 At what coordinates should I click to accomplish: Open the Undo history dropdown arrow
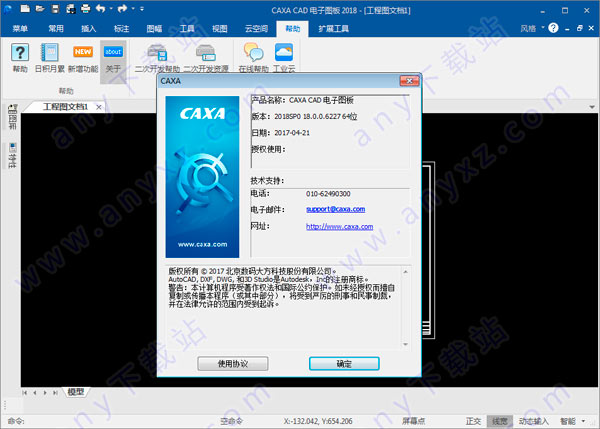111,8
